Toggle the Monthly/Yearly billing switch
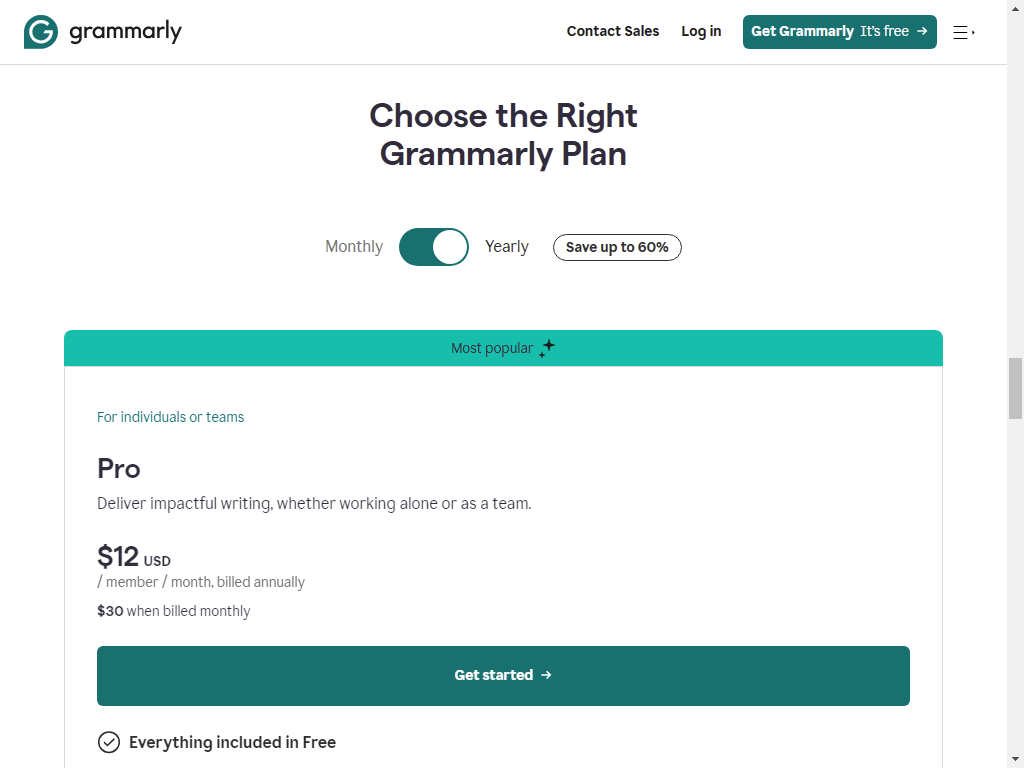The width and height of the screenshot is (1024, 768). (434, 247)
